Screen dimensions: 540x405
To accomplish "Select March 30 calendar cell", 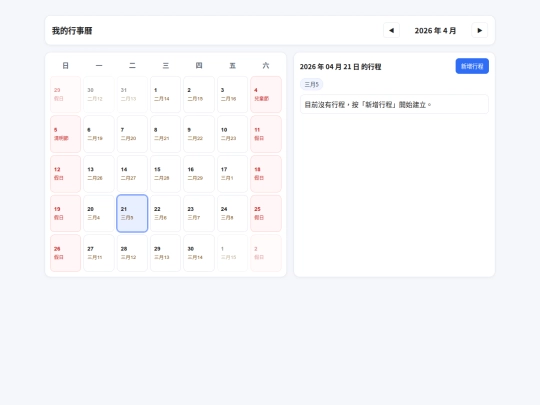I will 99,94.
